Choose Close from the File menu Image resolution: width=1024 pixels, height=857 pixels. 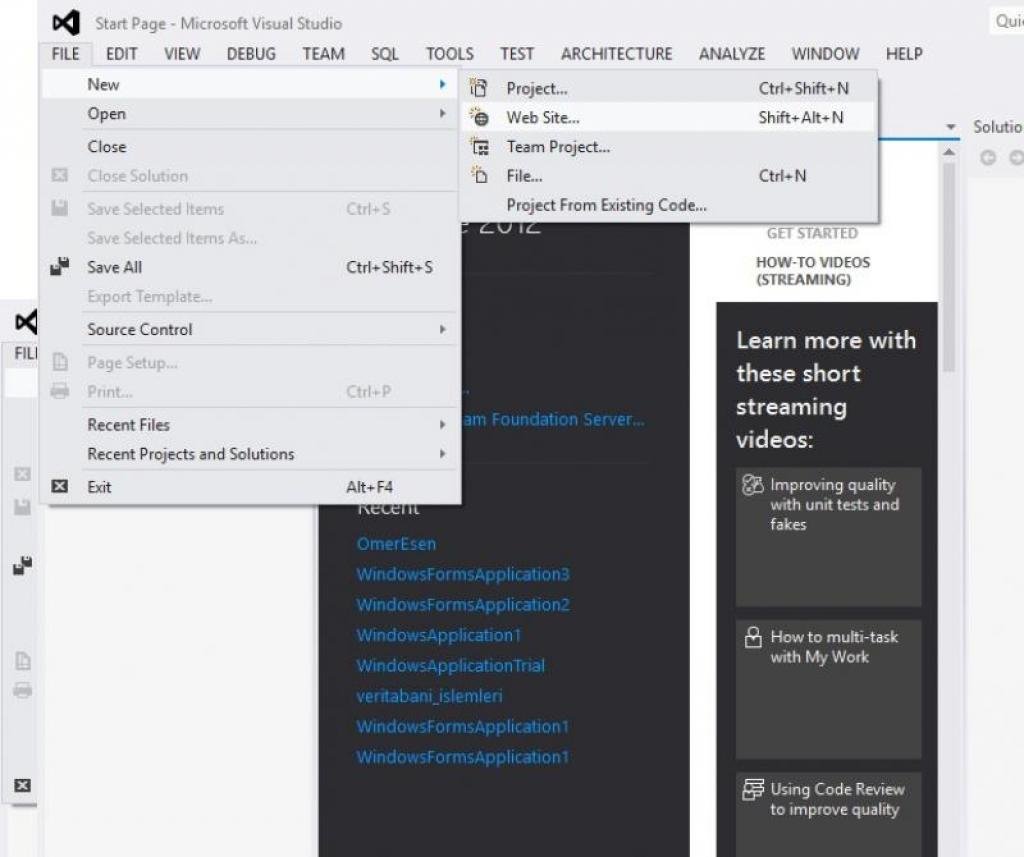coord(106,146)
